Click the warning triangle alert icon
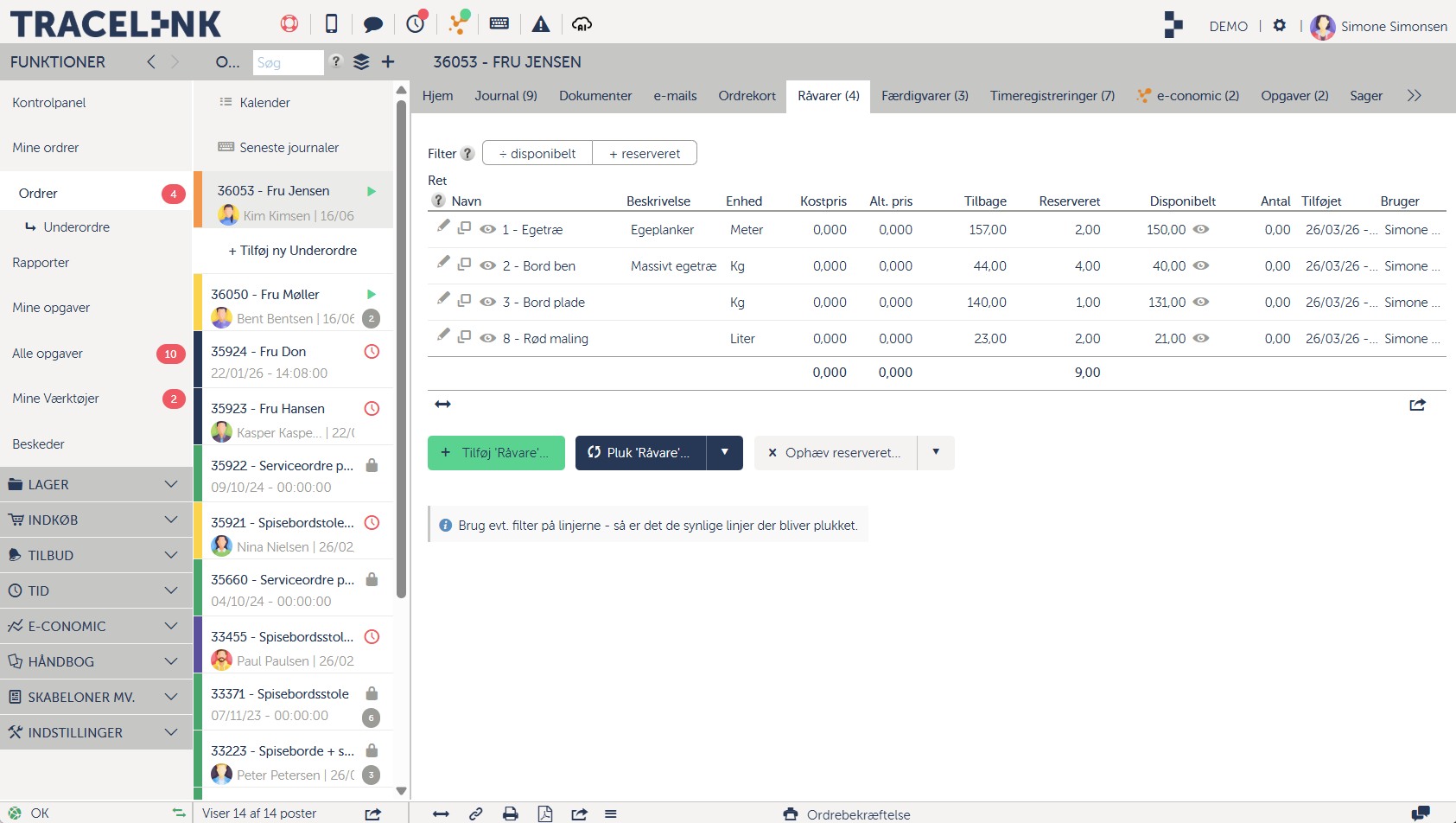The width and height of the screenshot is (1456, 823). pos(541,24)
